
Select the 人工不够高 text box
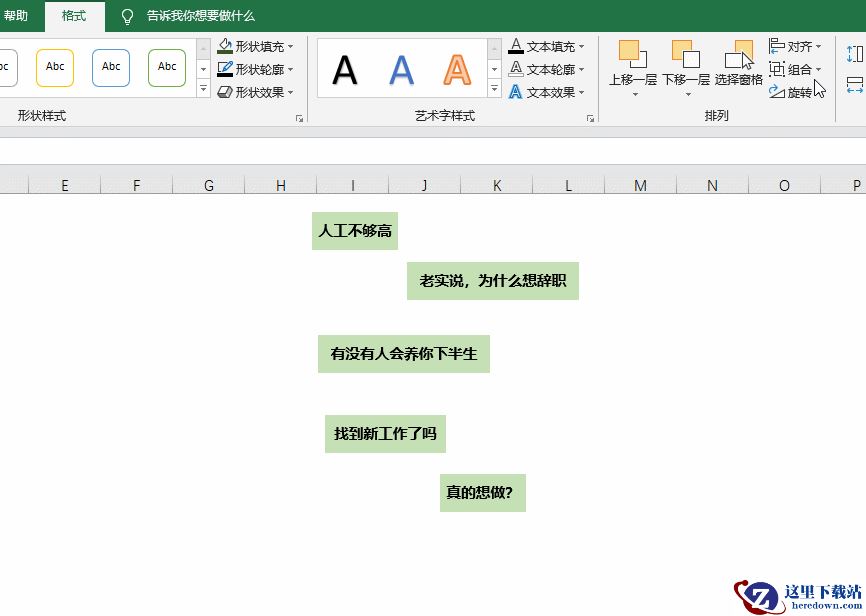[x=355, y=231]
